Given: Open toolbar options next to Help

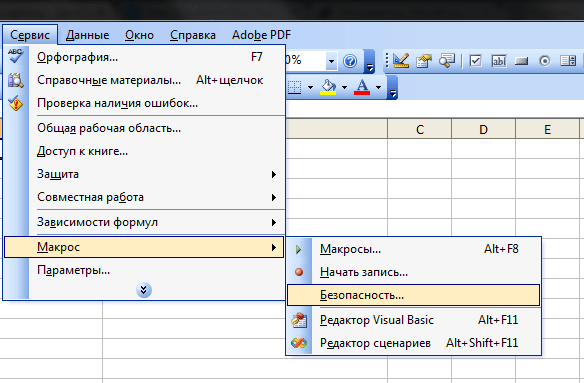Looking at the screenshot, I should (370, 61).
